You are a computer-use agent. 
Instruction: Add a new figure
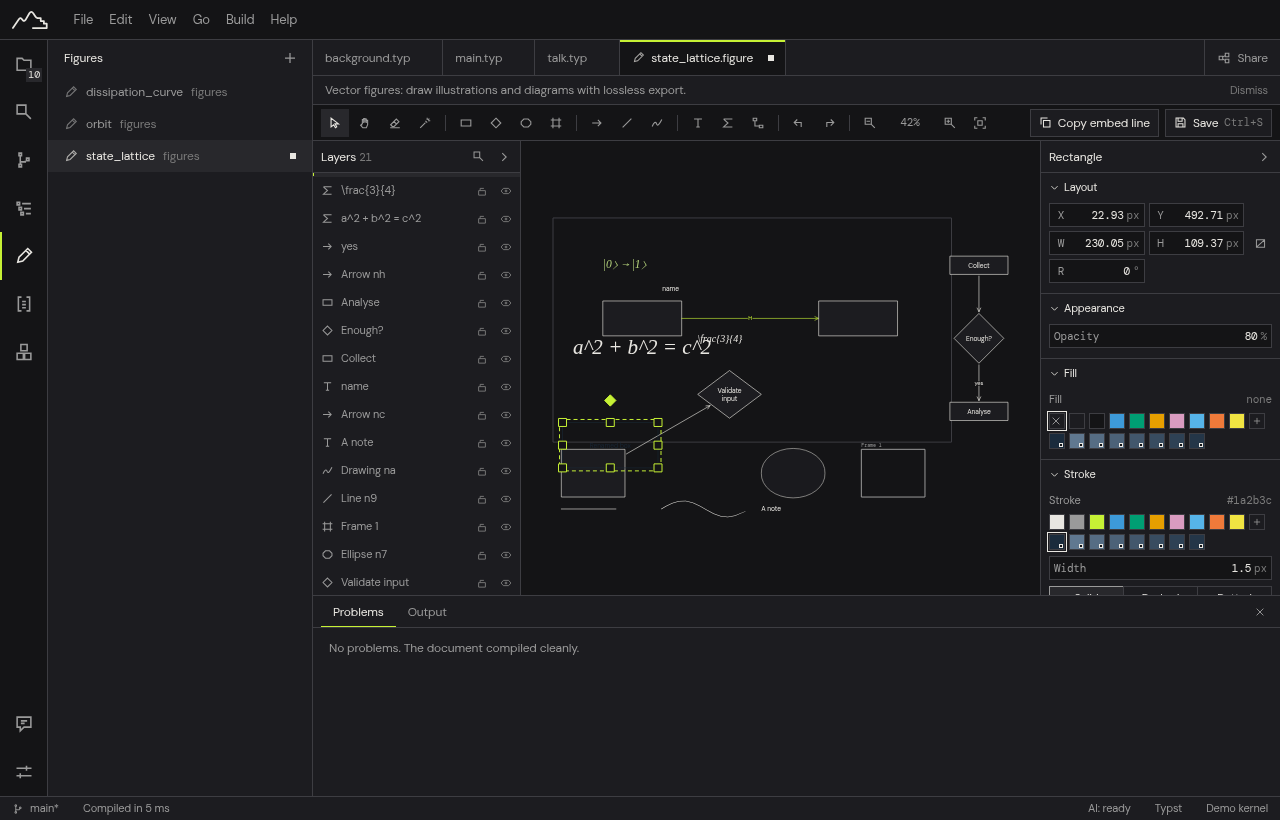click(x=290, y=58)
